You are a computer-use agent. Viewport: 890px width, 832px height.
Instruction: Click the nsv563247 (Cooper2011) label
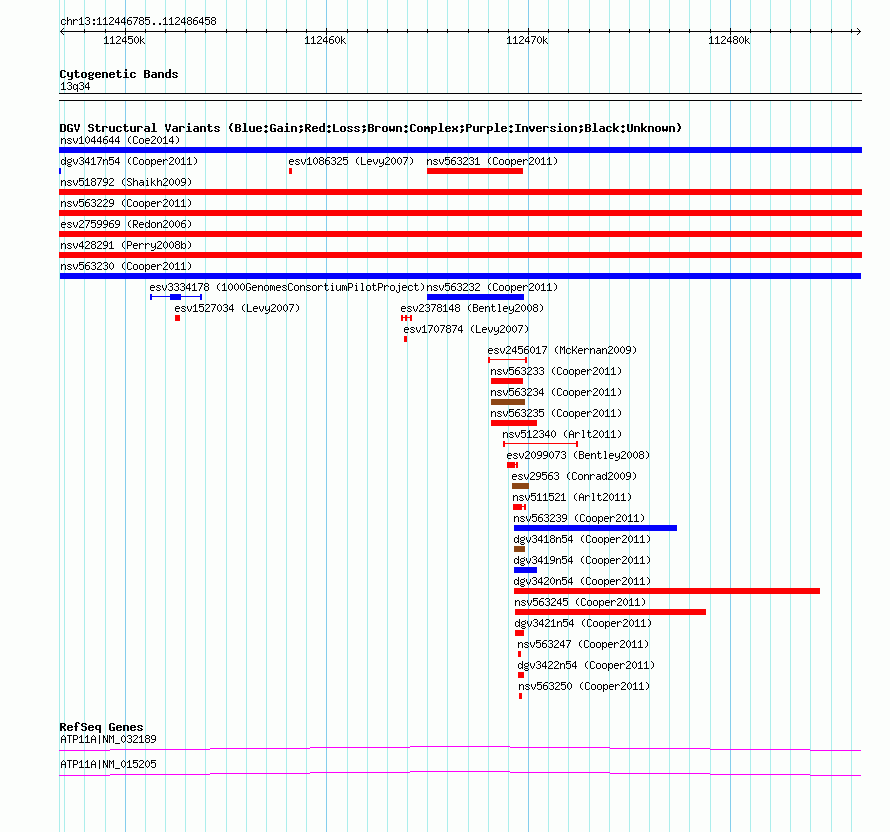pyautogui.click(x=583, y=644)
